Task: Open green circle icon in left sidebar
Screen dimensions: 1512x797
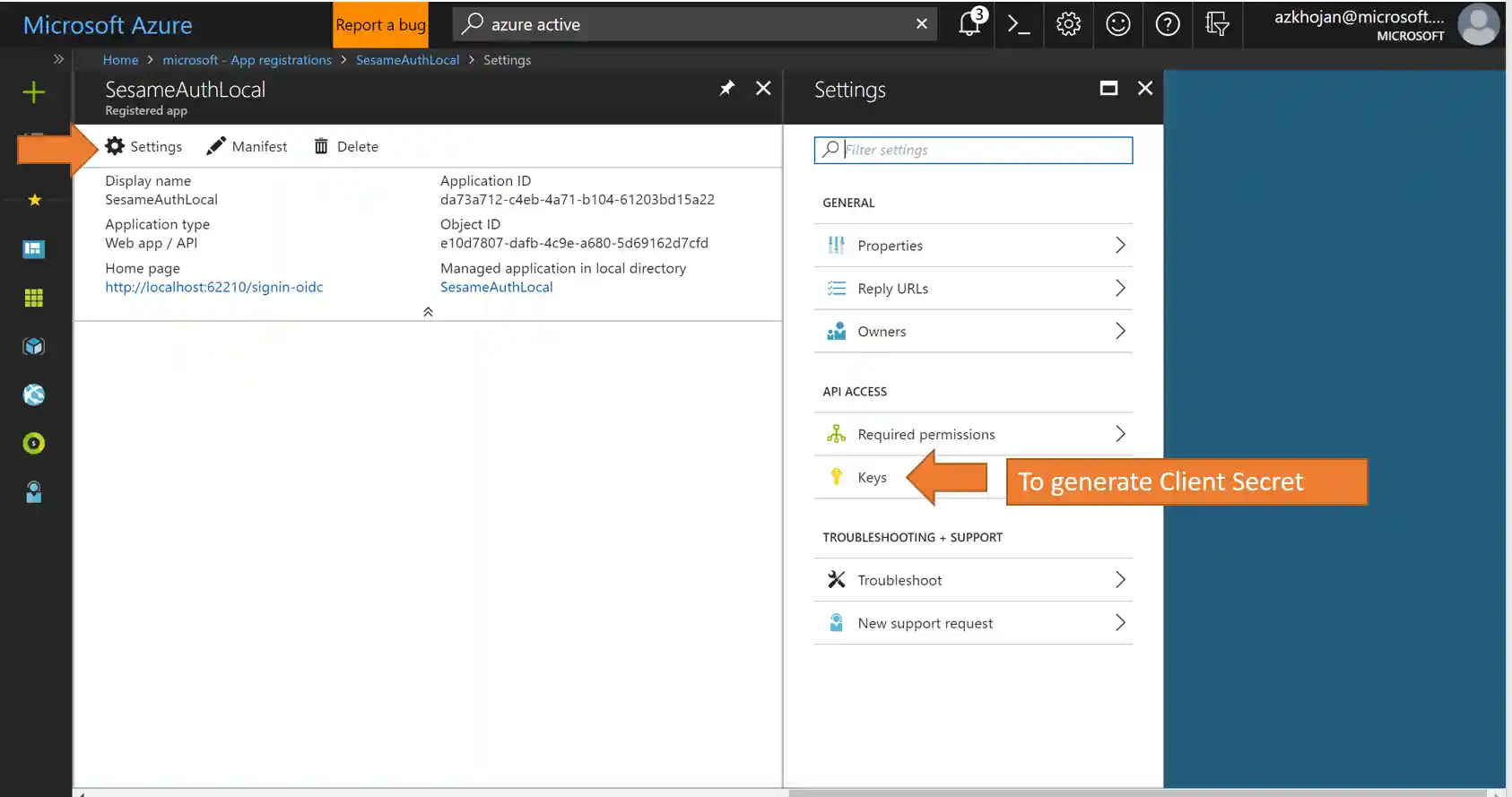Action: [34, 443]
